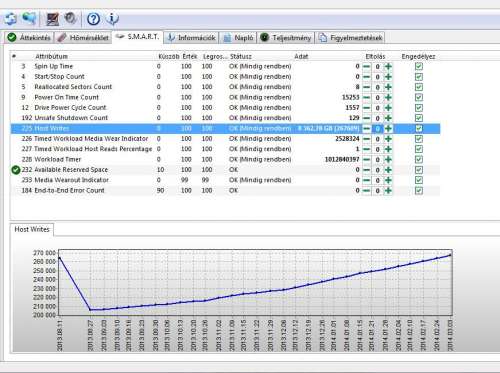Click the plus icon for End-to-End Error Count
Image resolution: width=500 pixels, height=373 pixels.
coord(388,191)
